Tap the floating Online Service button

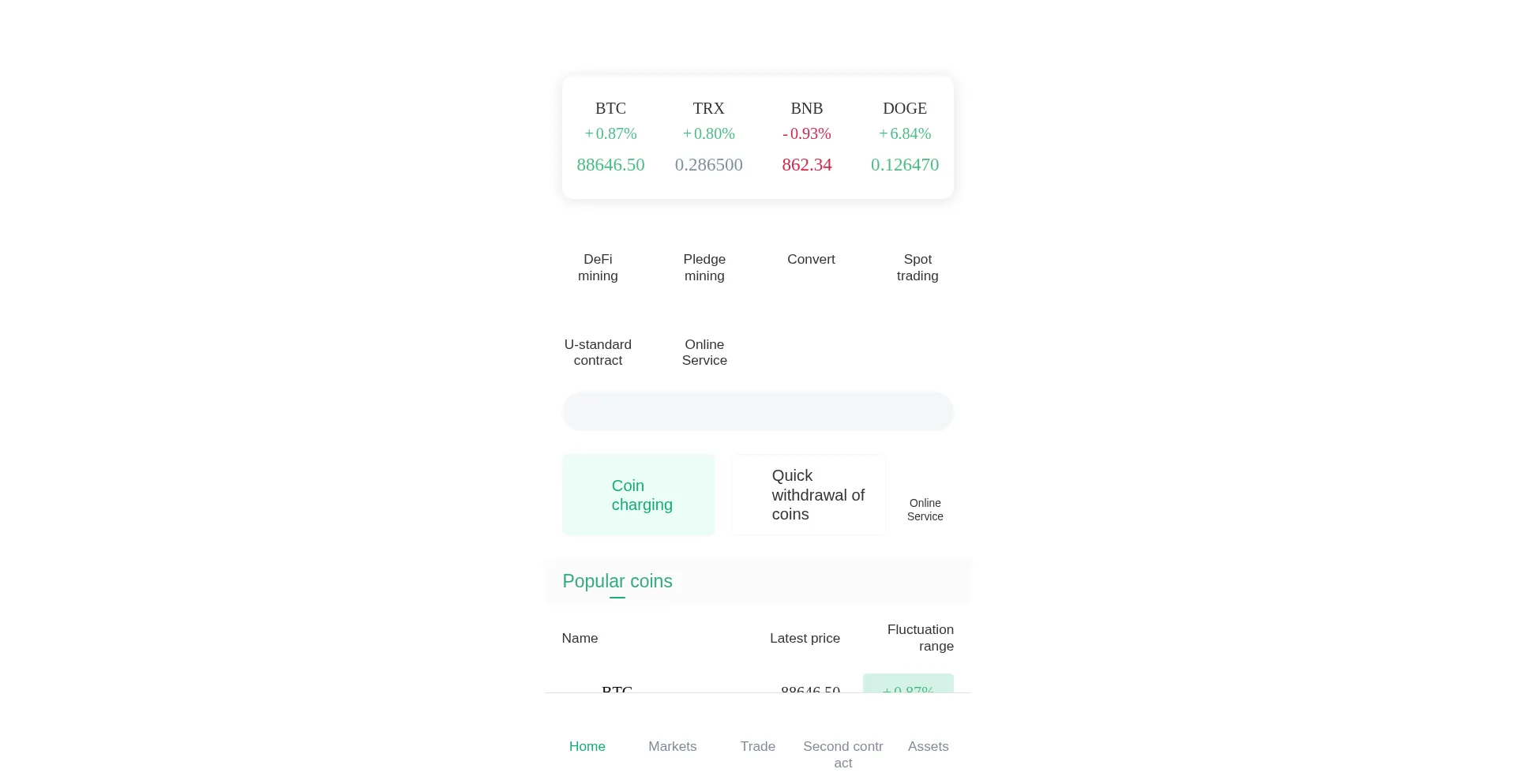tap(925, 509)
